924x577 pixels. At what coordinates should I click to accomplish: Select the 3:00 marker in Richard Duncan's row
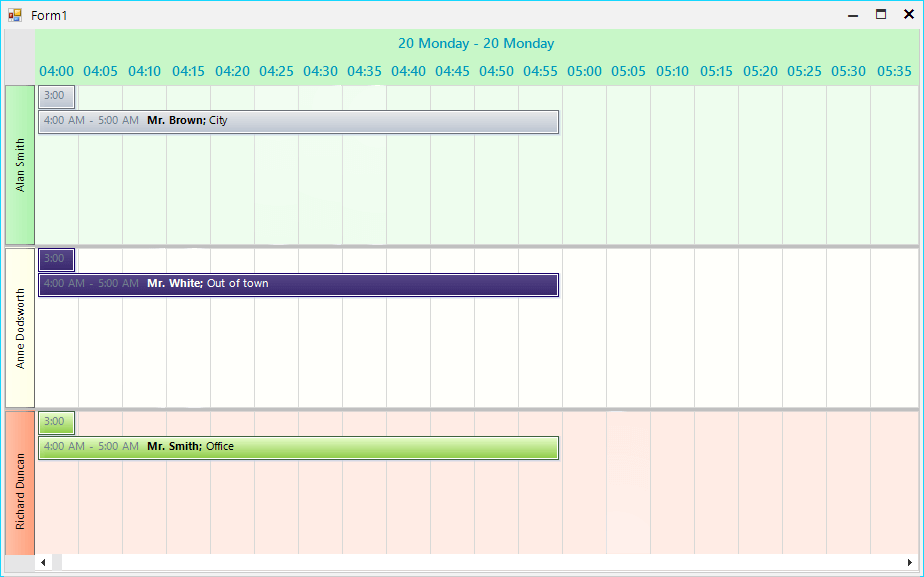click(x=56, y=422)
